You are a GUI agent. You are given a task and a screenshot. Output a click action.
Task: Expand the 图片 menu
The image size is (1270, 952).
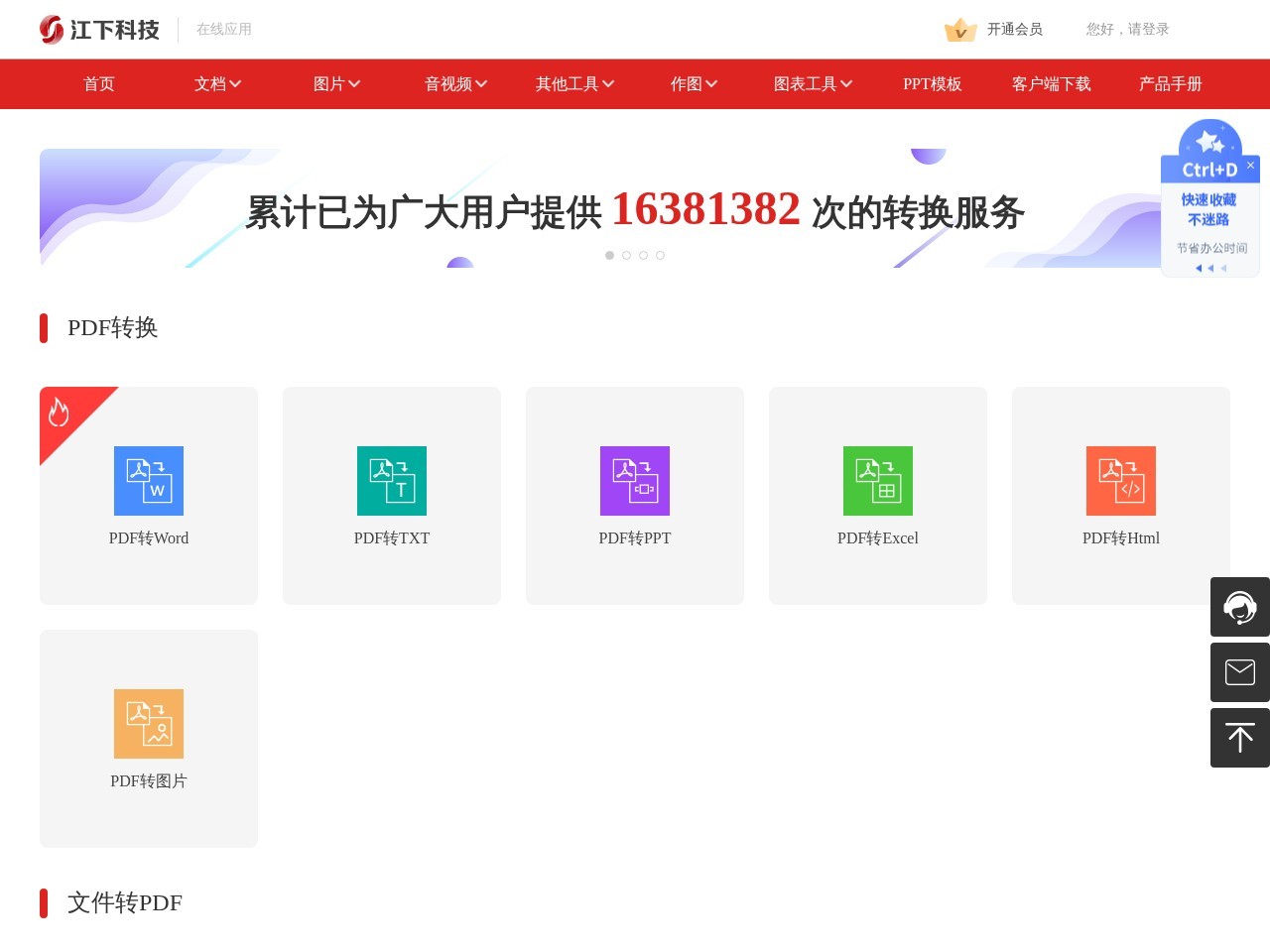[x=337, y=84]
